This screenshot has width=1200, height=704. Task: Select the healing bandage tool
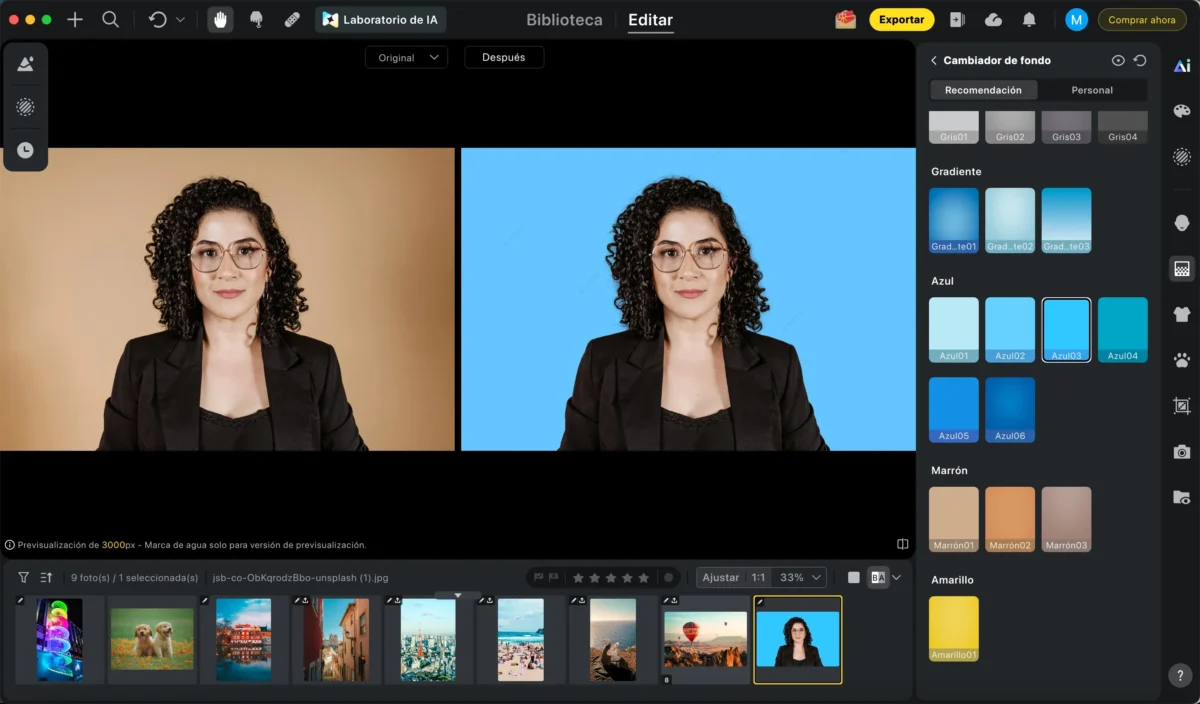292,20
